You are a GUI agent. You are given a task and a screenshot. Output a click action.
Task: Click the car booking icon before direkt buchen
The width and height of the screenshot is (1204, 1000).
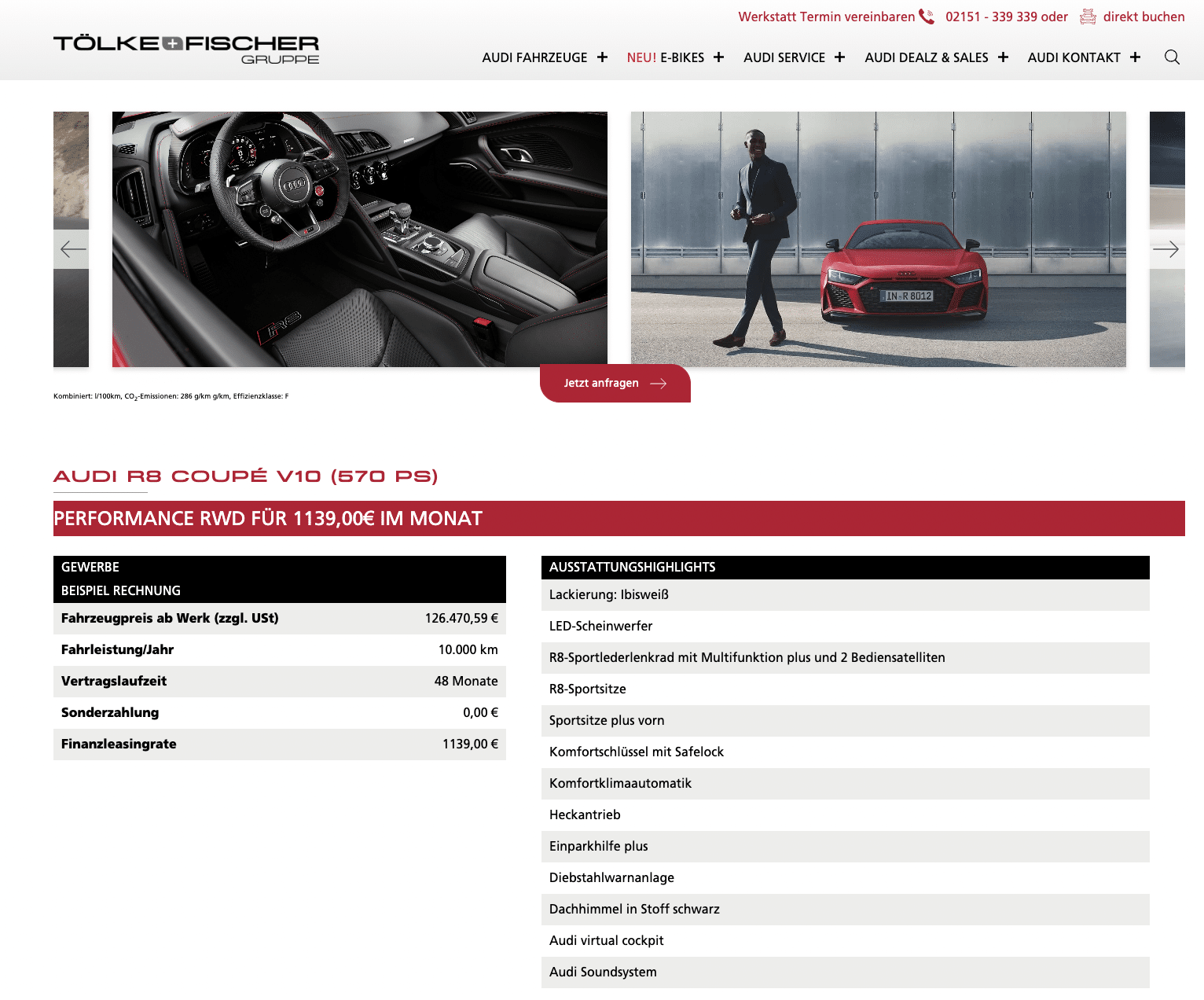1088,17
